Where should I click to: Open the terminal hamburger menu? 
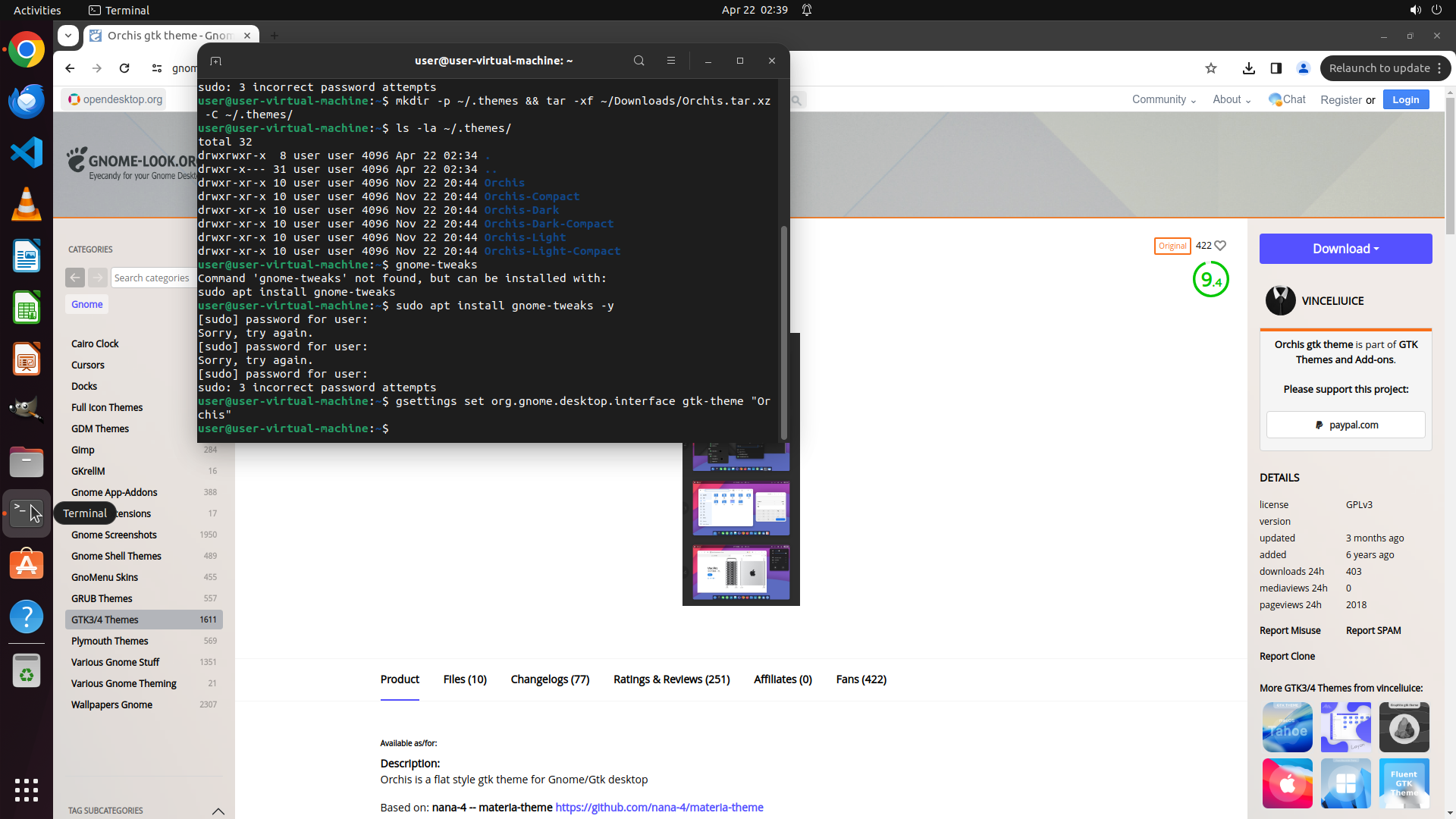670,61
